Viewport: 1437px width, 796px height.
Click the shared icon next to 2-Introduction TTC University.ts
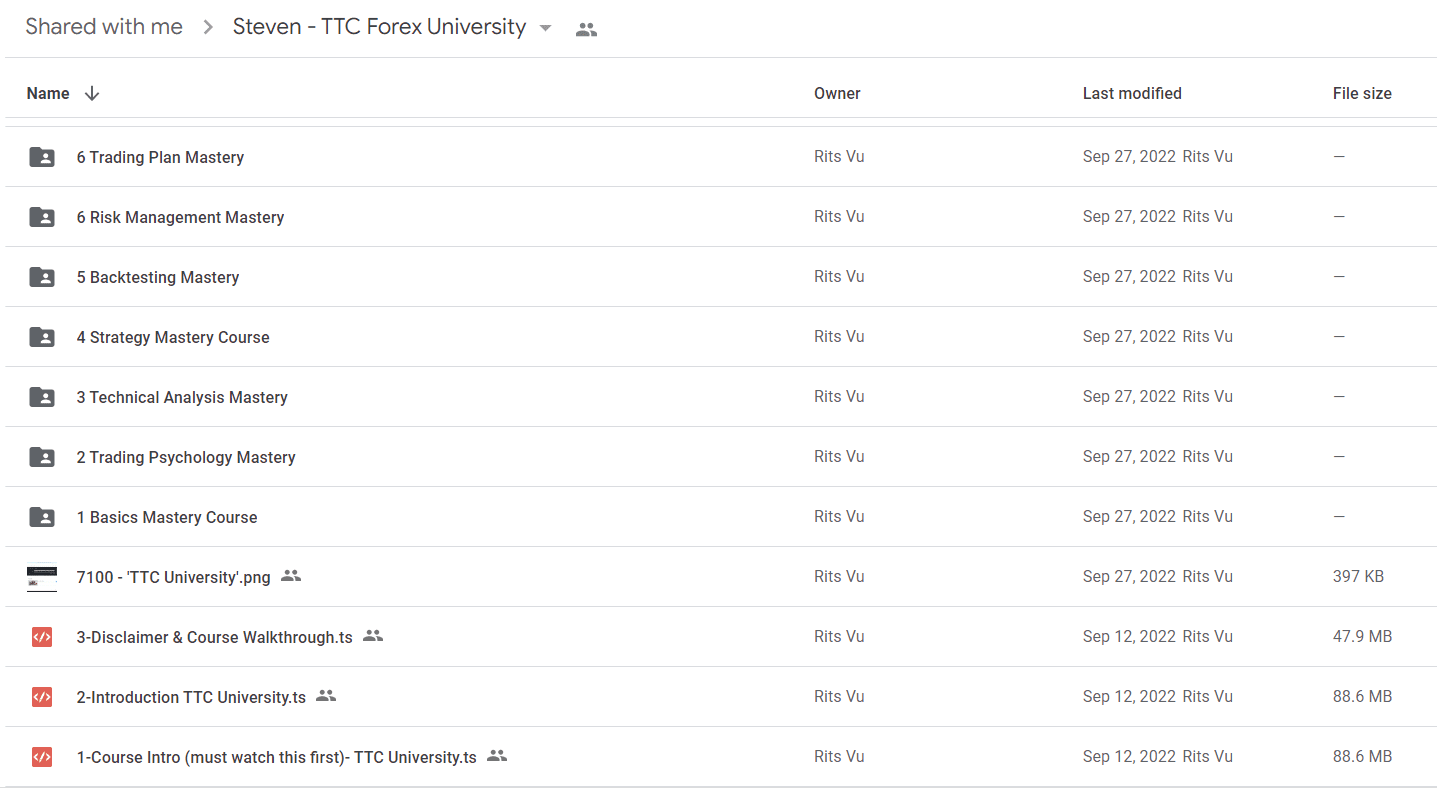tap(326, 696)
